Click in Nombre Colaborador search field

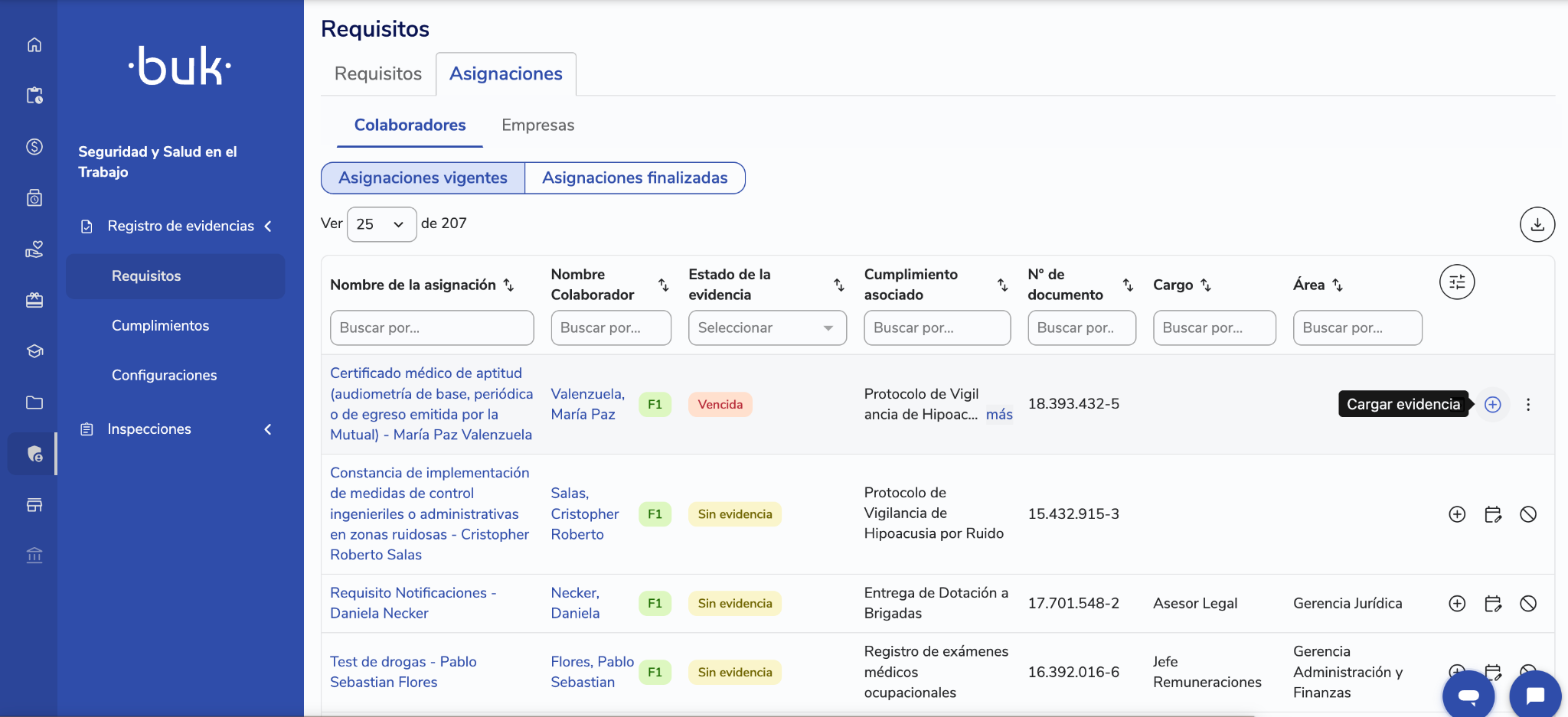611,328
